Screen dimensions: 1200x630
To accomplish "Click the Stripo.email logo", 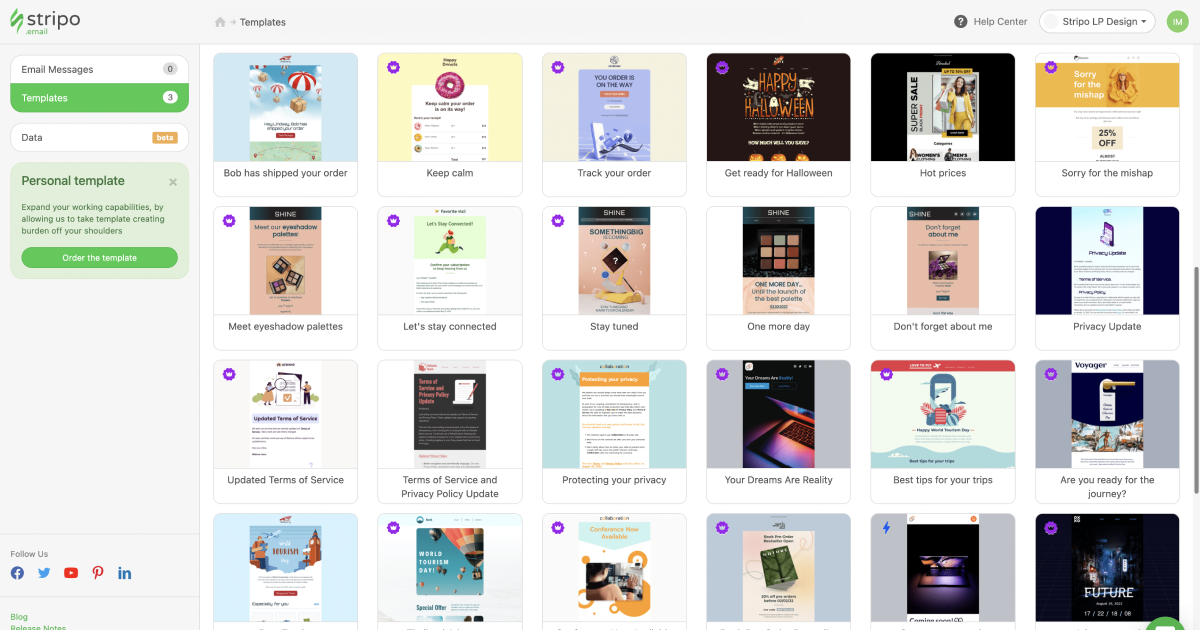I will coord(45,22).
